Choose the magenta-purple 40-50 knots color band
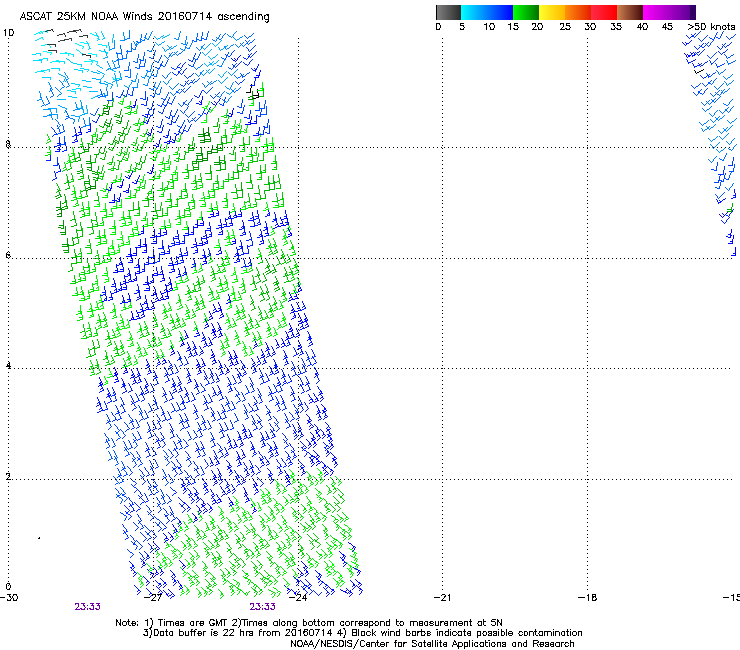Image resolution: width=740 pixels, height=650 pixels. [x=669, y=12]
